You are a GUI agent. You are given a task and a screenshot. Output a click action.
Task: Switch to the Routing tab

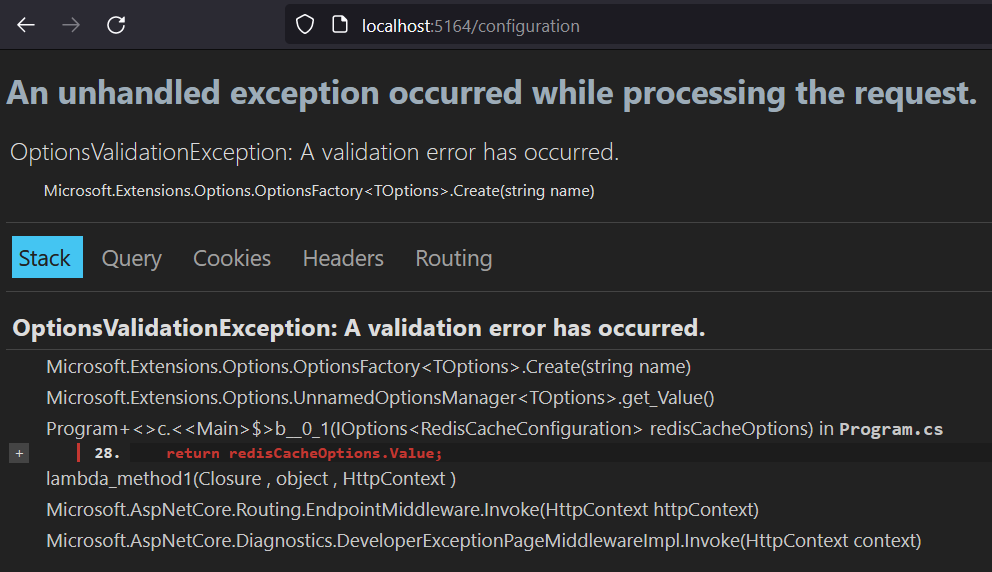(x=454, y=258)
